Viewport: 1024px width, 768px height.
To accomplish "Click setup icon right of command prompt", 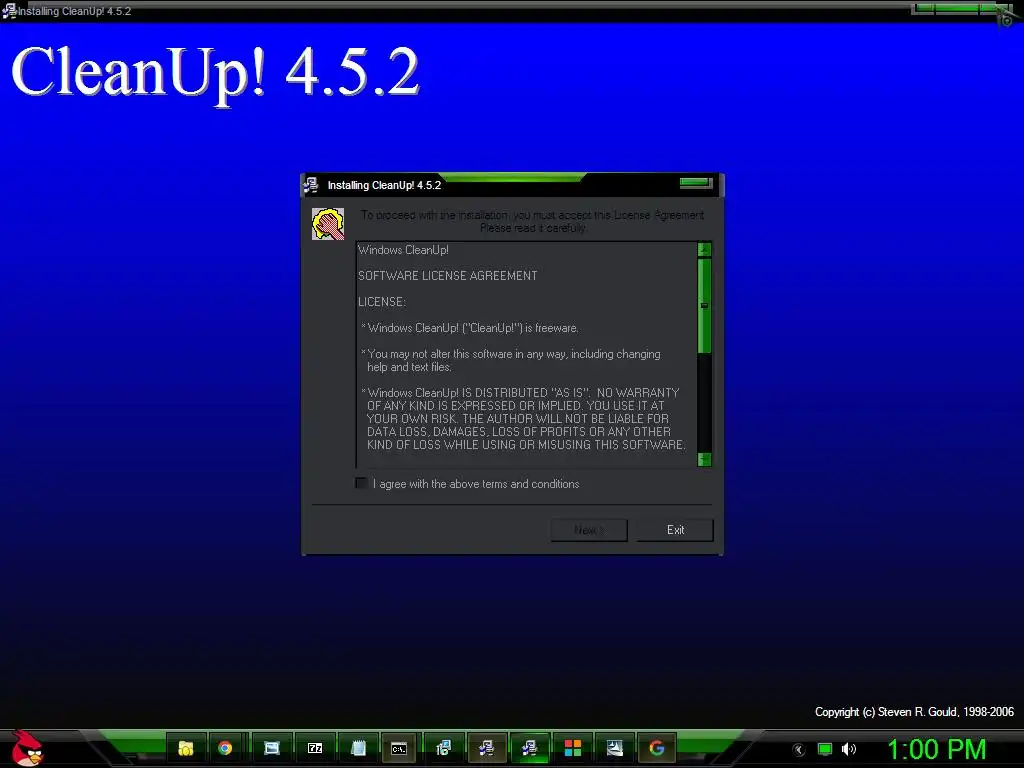I will click(x=443, y=748).
